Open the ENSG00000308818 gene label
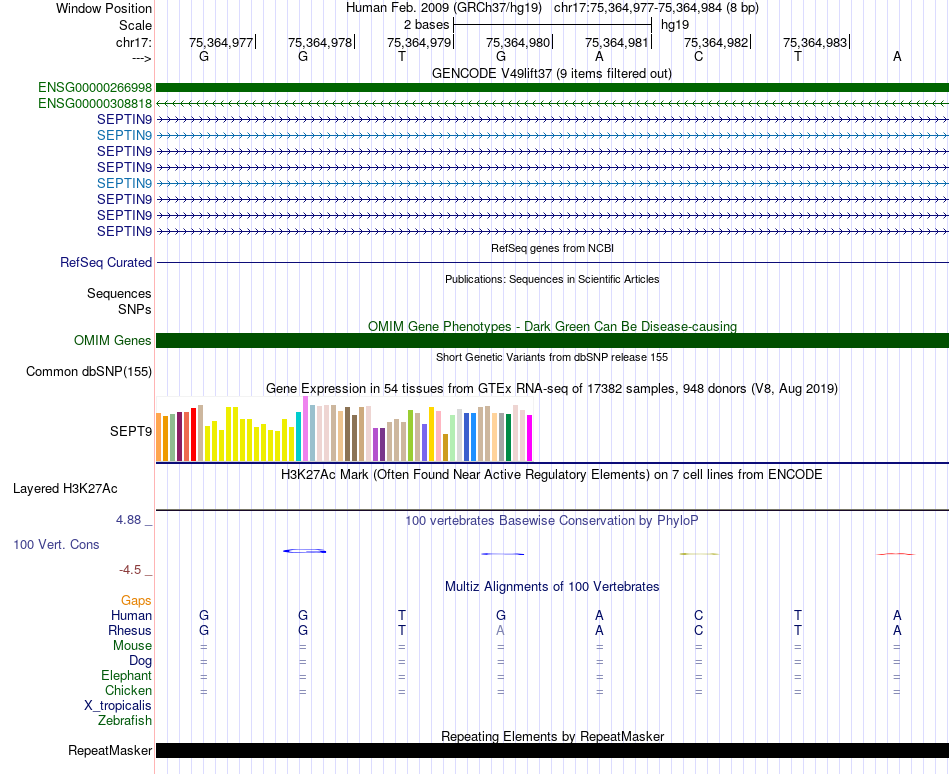950x774 pixels. pyautogui.click(x=95, y=104)
